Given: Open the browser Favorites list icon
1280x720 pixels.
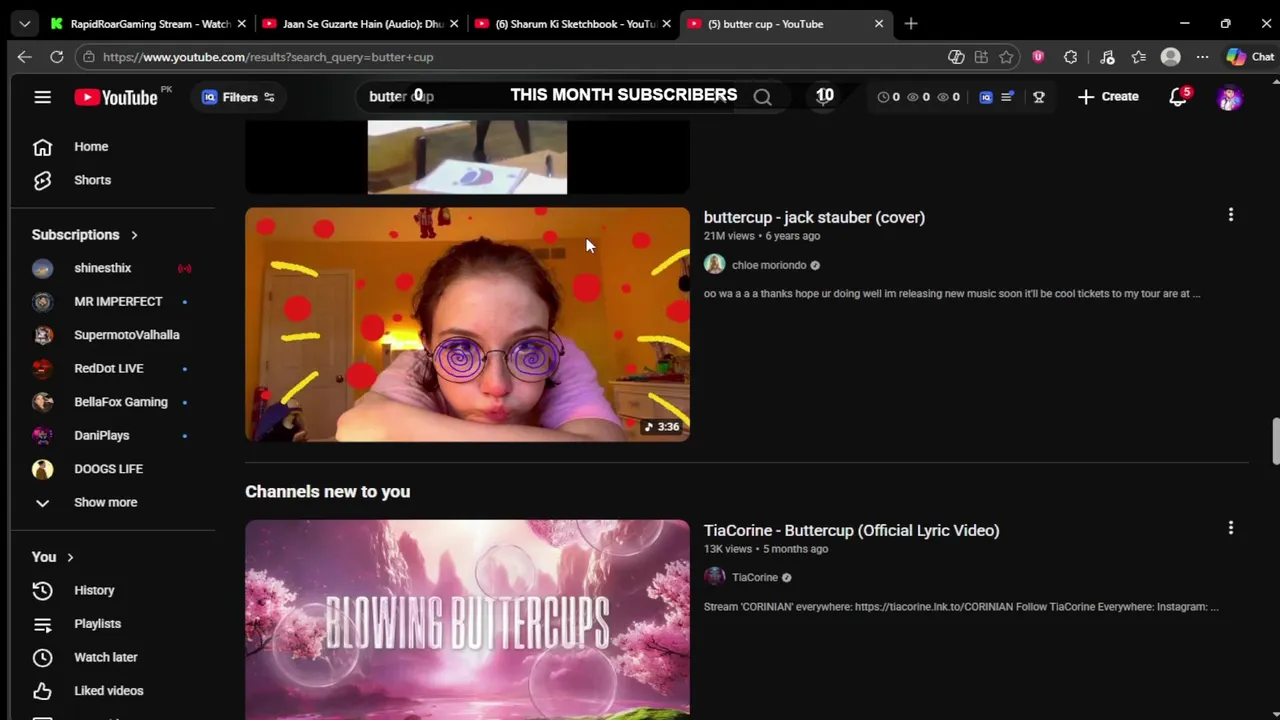Looking at the screenshot, I should 1139,57.
